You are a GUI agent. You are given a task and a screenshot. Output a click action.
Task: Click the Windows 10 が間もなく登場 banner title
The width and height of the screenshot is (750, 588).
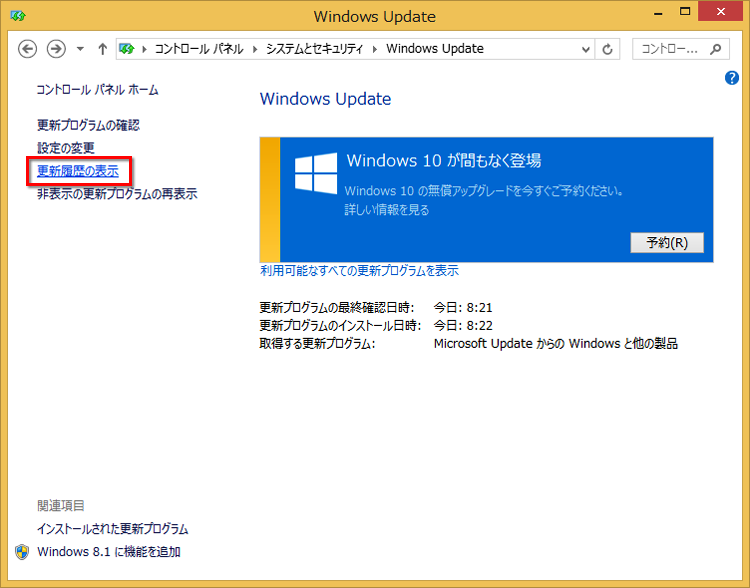tap(444, 160)
